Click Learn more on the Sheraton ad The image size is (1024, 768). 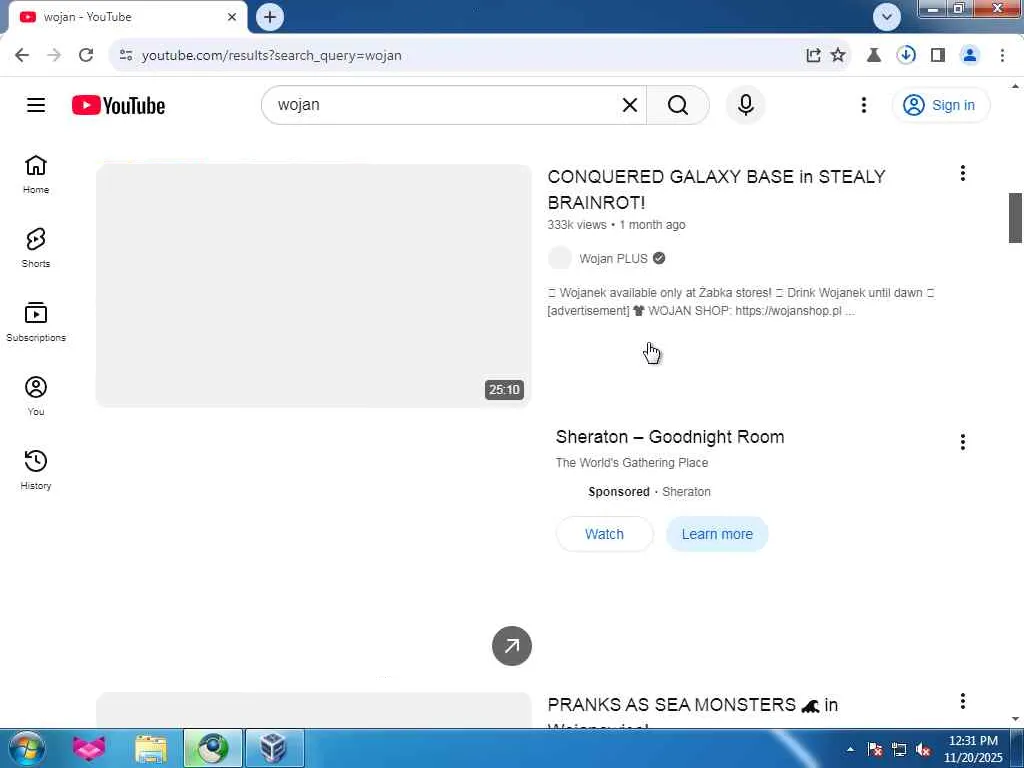click(717, 534)
